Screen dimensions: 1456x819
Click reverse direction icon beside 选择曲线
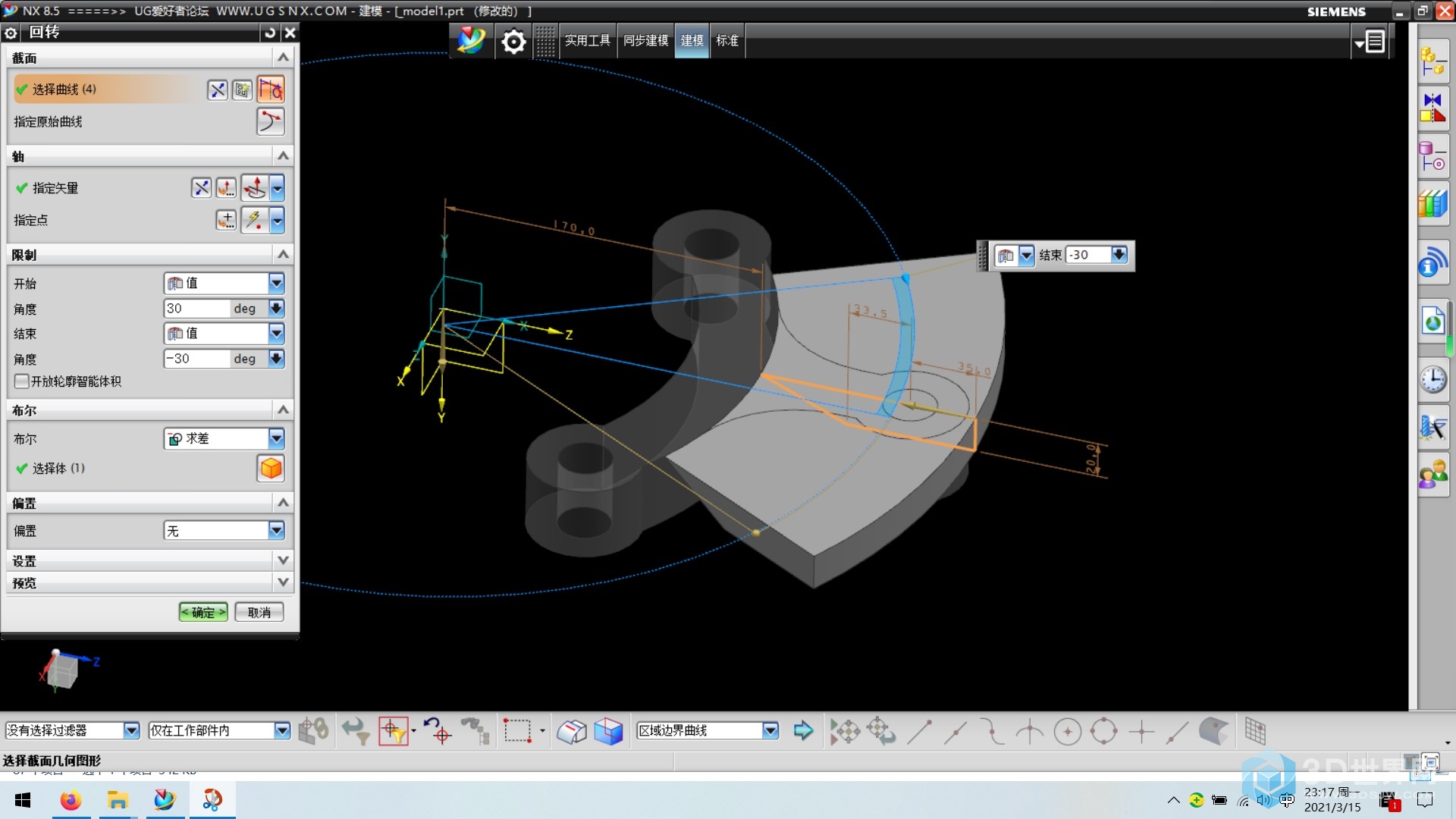(218, 90)
